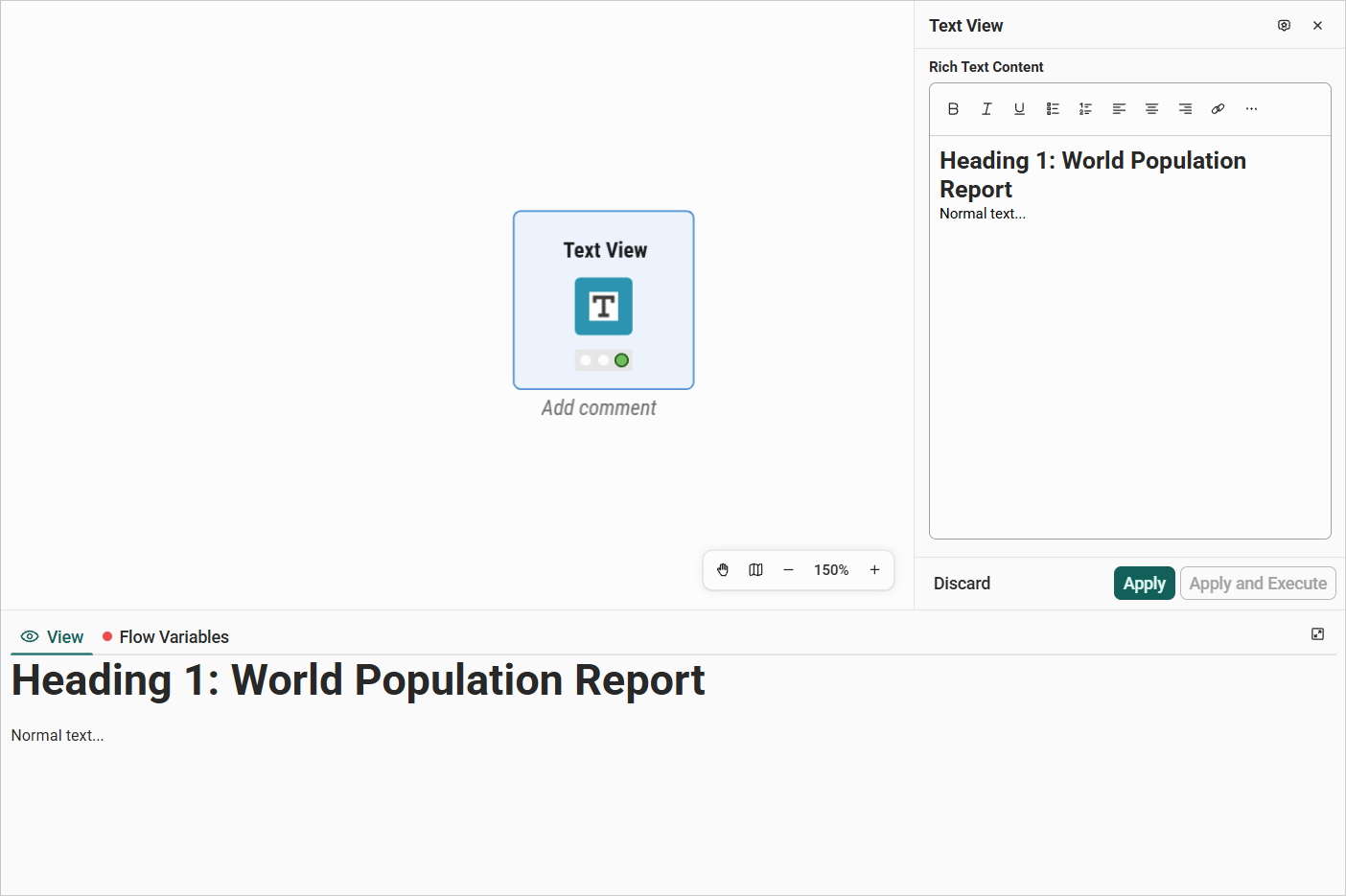The height and width of the screenshot is (896, 1346).
Task: Open the Text View dialog settings icon
Action: pyautogui.click(x=1284, y=26)
